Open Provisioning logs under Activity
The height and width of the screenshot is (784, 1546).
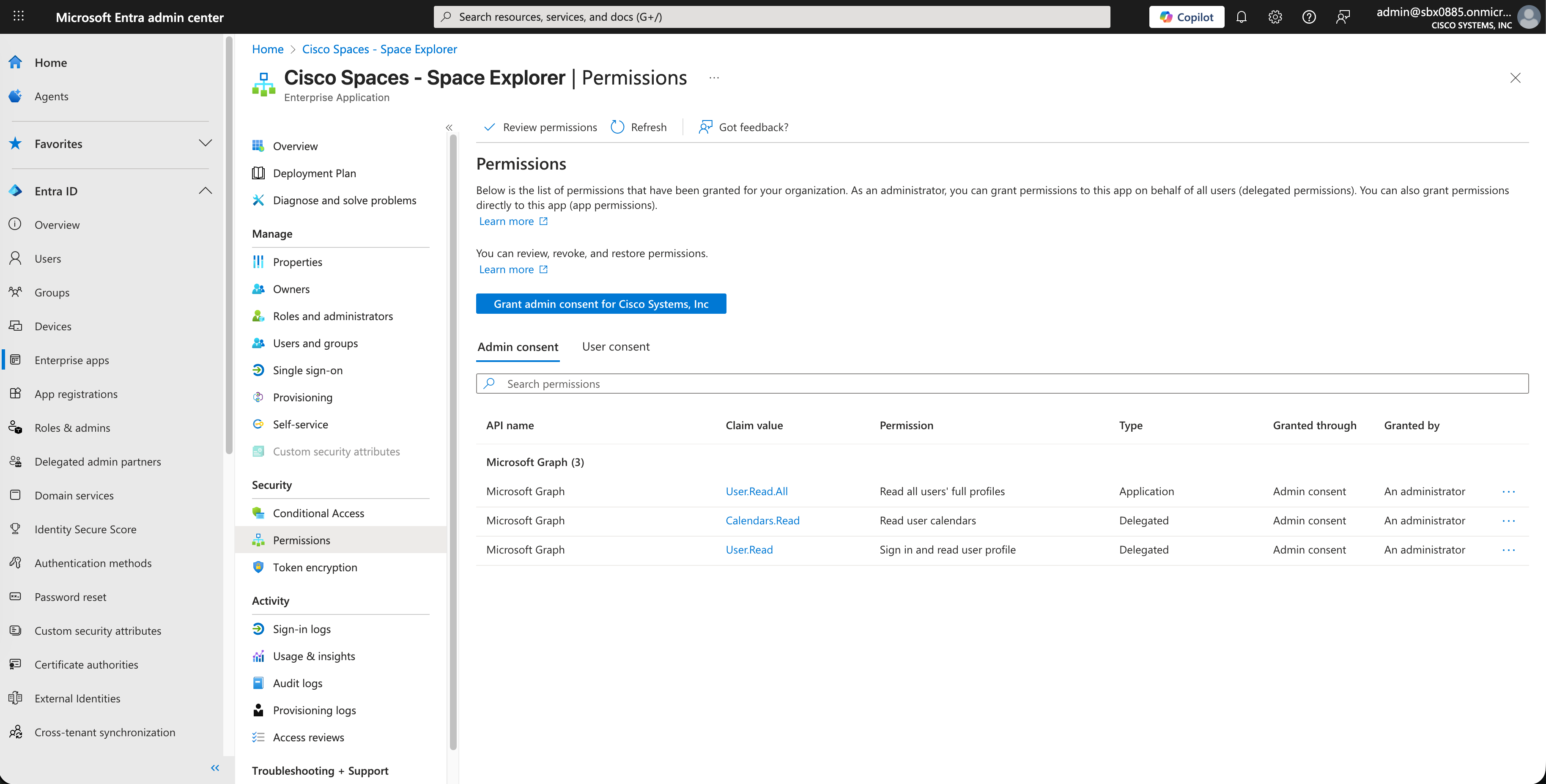coord(314,710)
